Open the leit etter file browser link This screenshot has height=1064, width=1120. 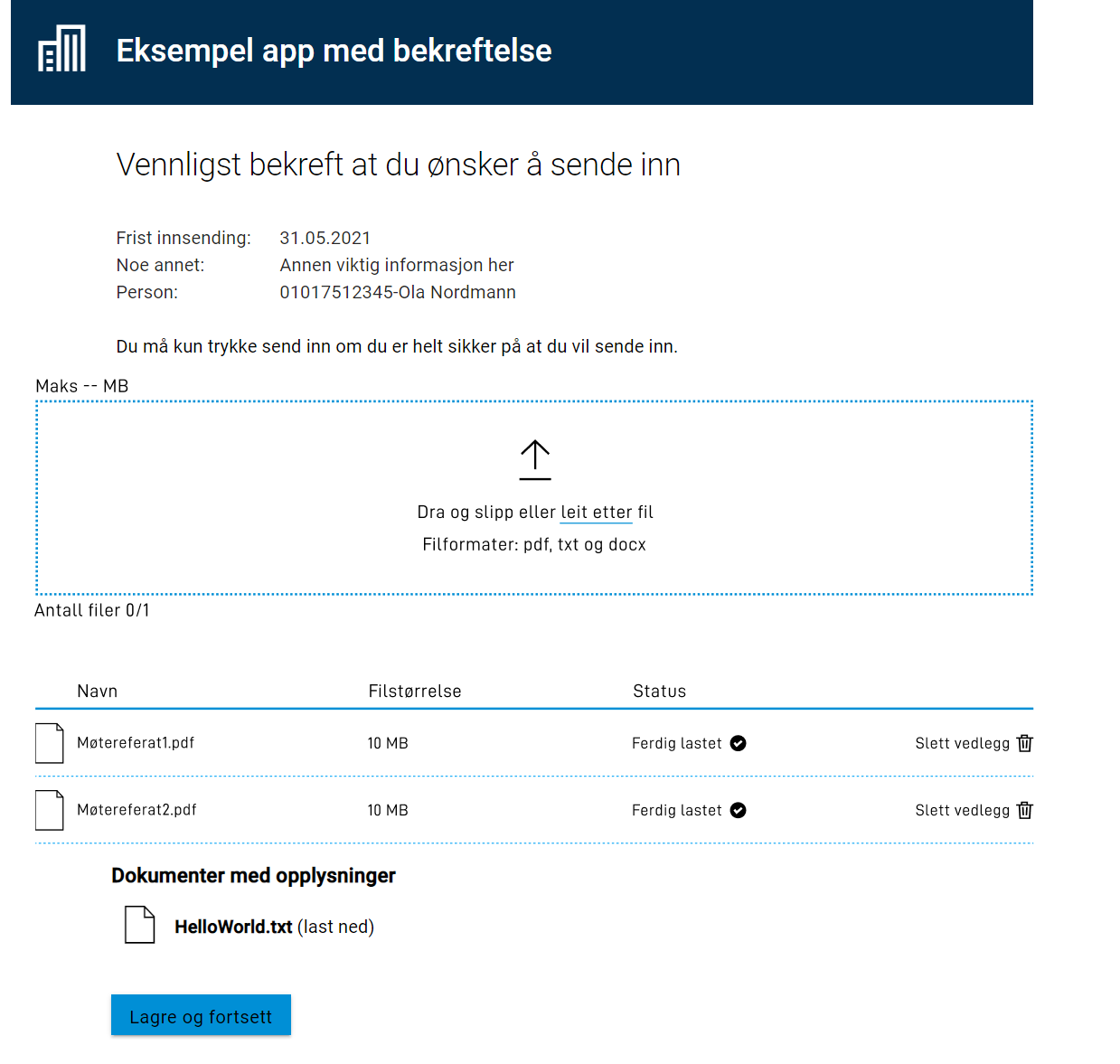596,512
